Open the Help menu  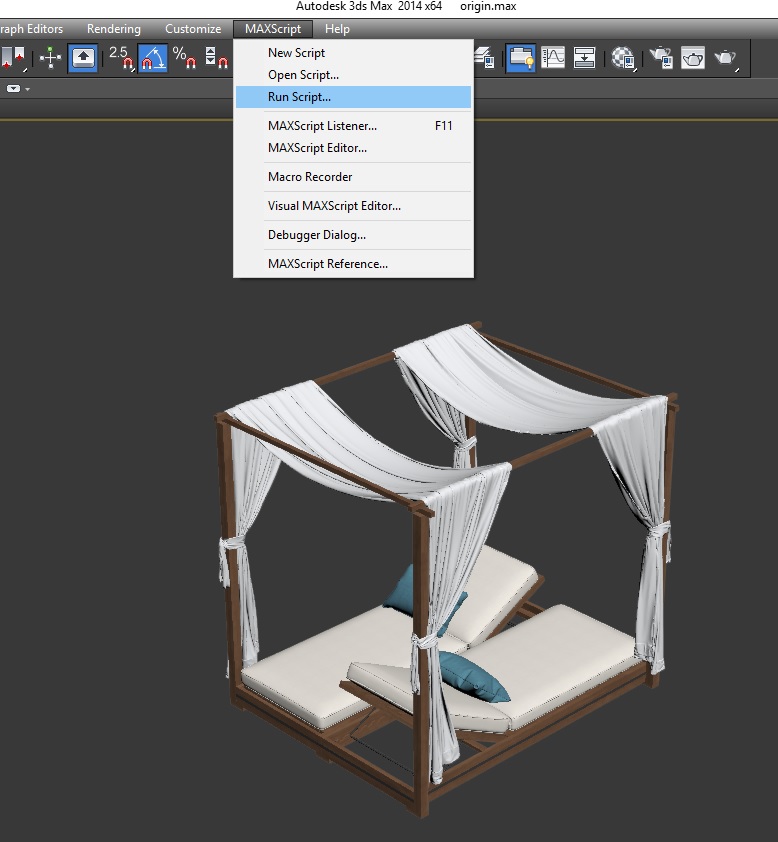click(x=337, y=29)
